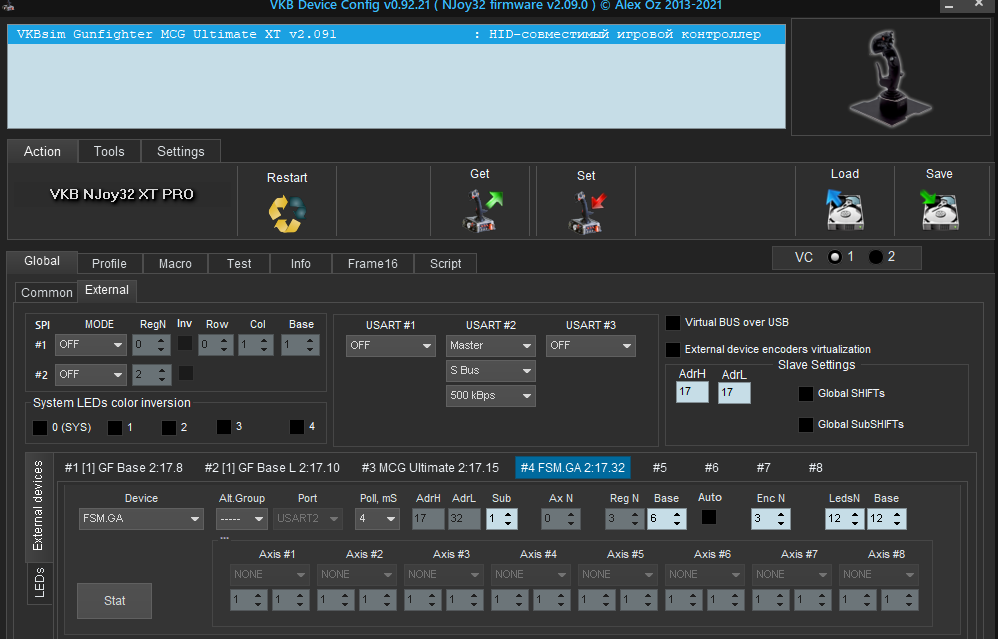Click the Load disk icon

[844, 211]
